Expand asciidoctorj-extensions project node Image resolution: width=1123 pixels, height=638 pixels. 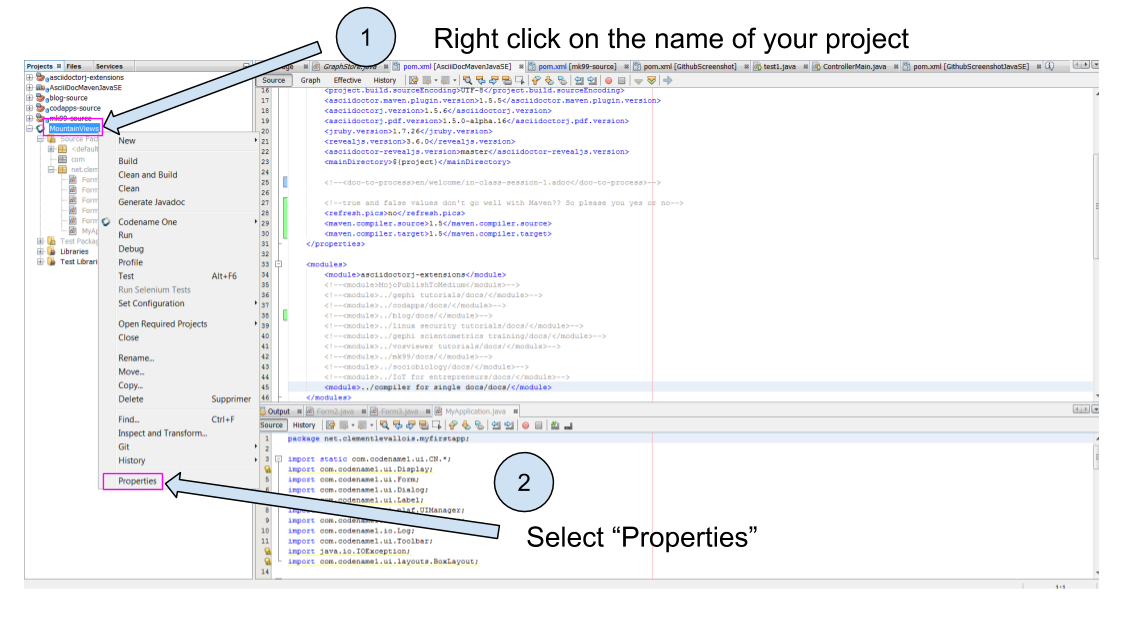29,77
